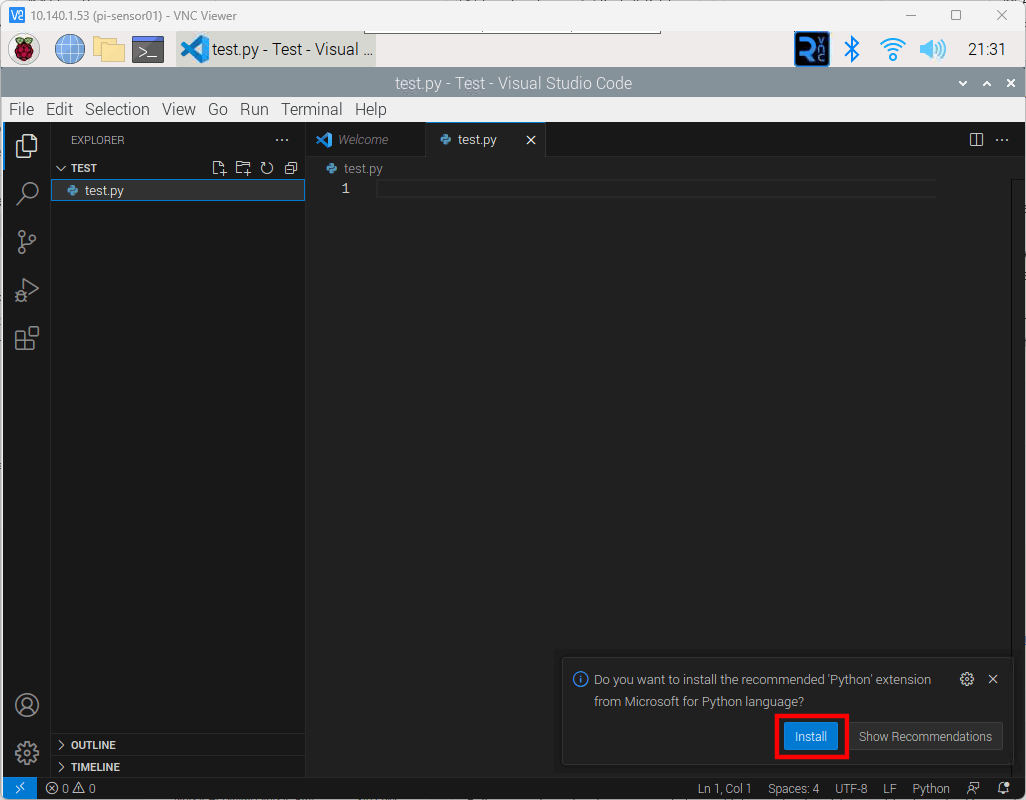Viewport: 1026px width, 800px height.
Task: Select test.py in the Explorer tree
Action: tap(178, 190)
